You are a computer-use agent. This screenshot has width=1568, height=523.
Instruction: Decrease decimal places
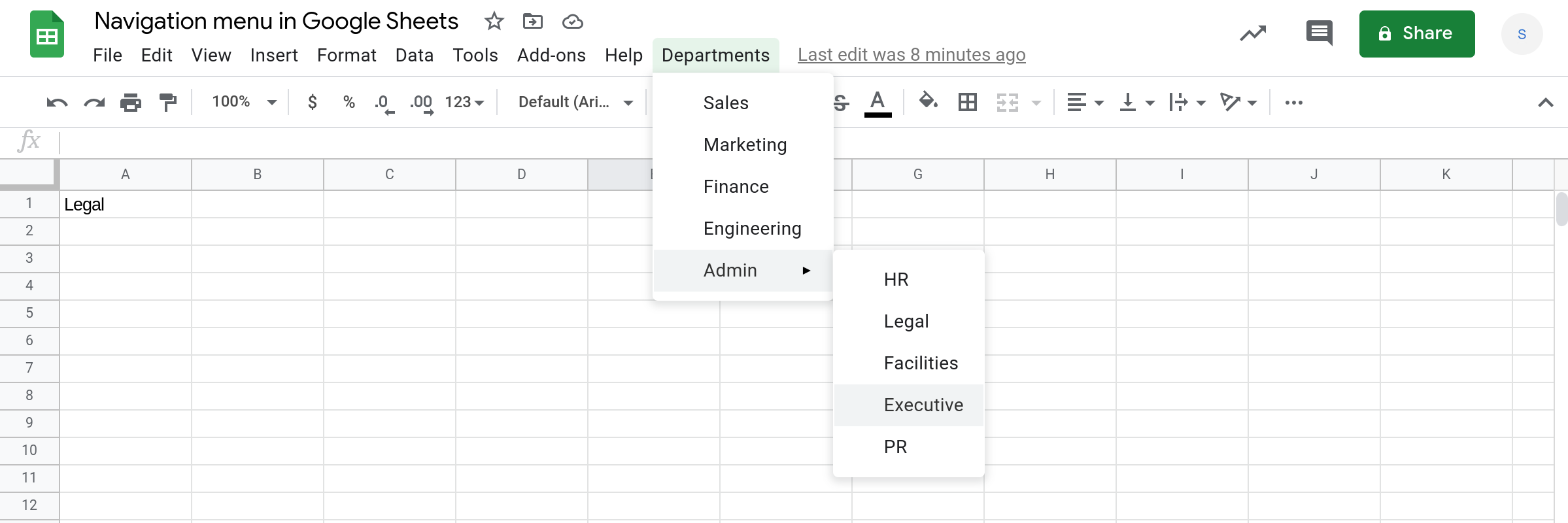click(x=384, y=103)
